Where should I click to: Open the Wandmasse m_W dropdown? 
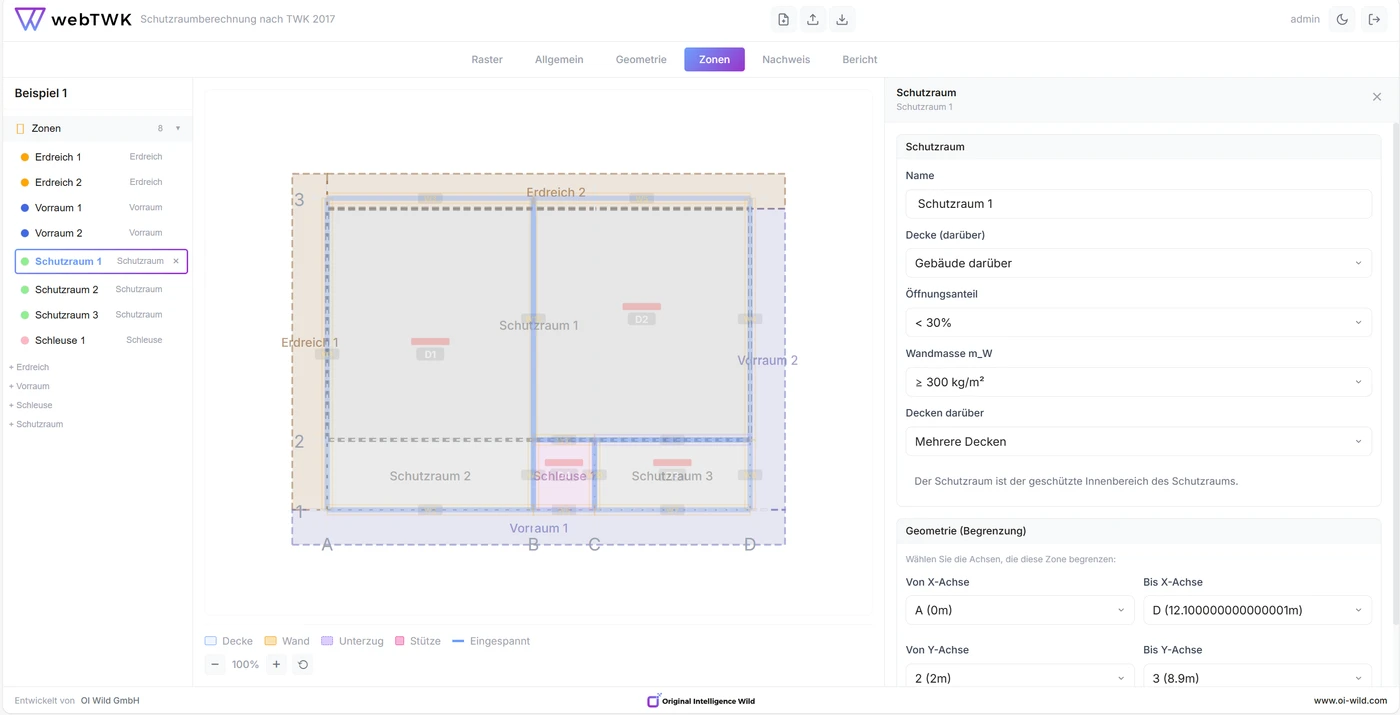tap(1138, 382)
